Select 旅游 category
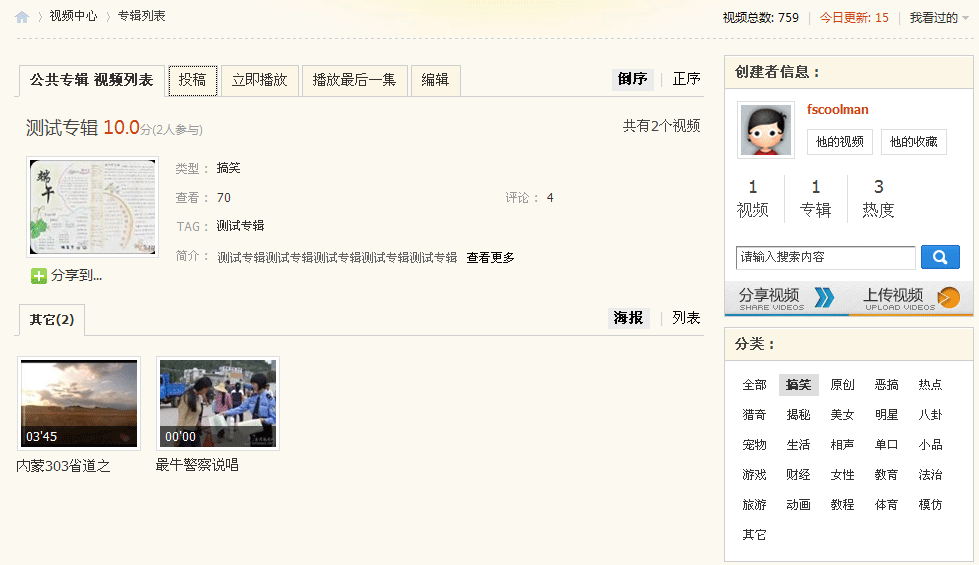 click(754, 504)
